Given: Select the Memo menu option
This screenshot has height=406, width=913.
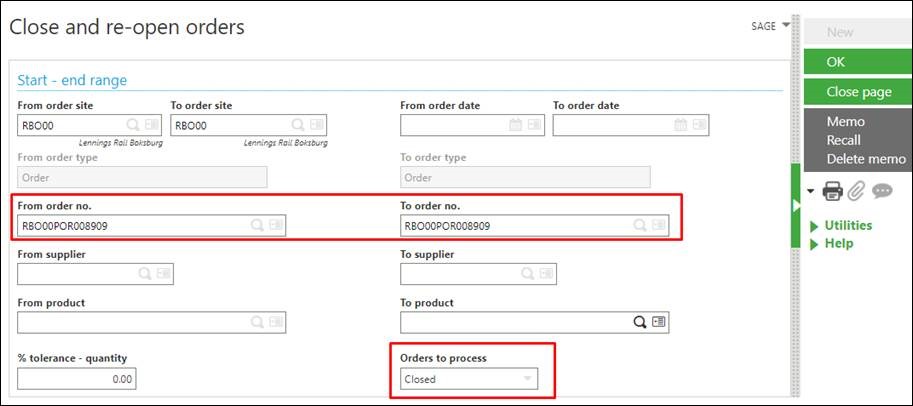Looking at the screenshot, I should 845,122.
